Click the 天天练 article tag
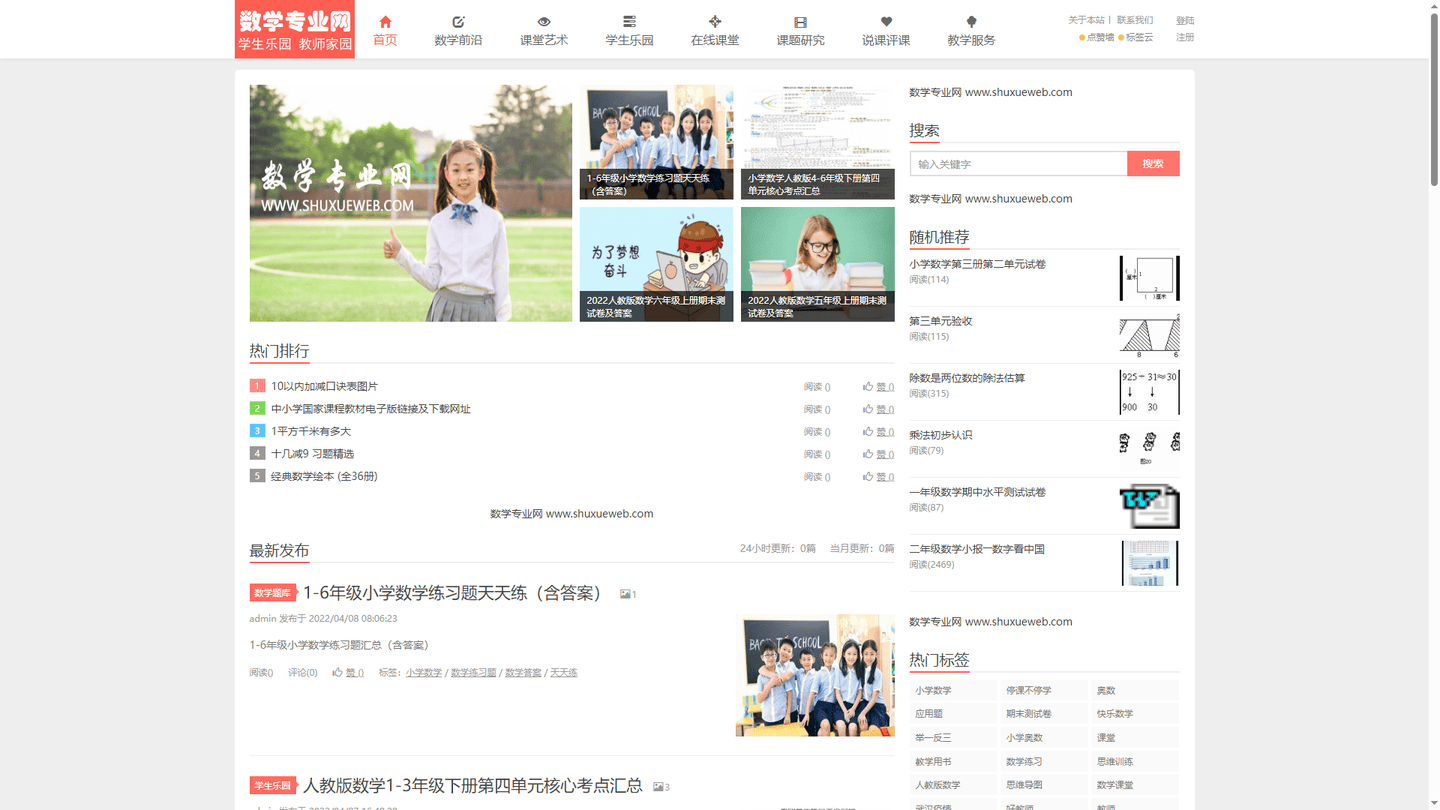The height and width of the screenshot is (810, 1440). tap(564, 673)
